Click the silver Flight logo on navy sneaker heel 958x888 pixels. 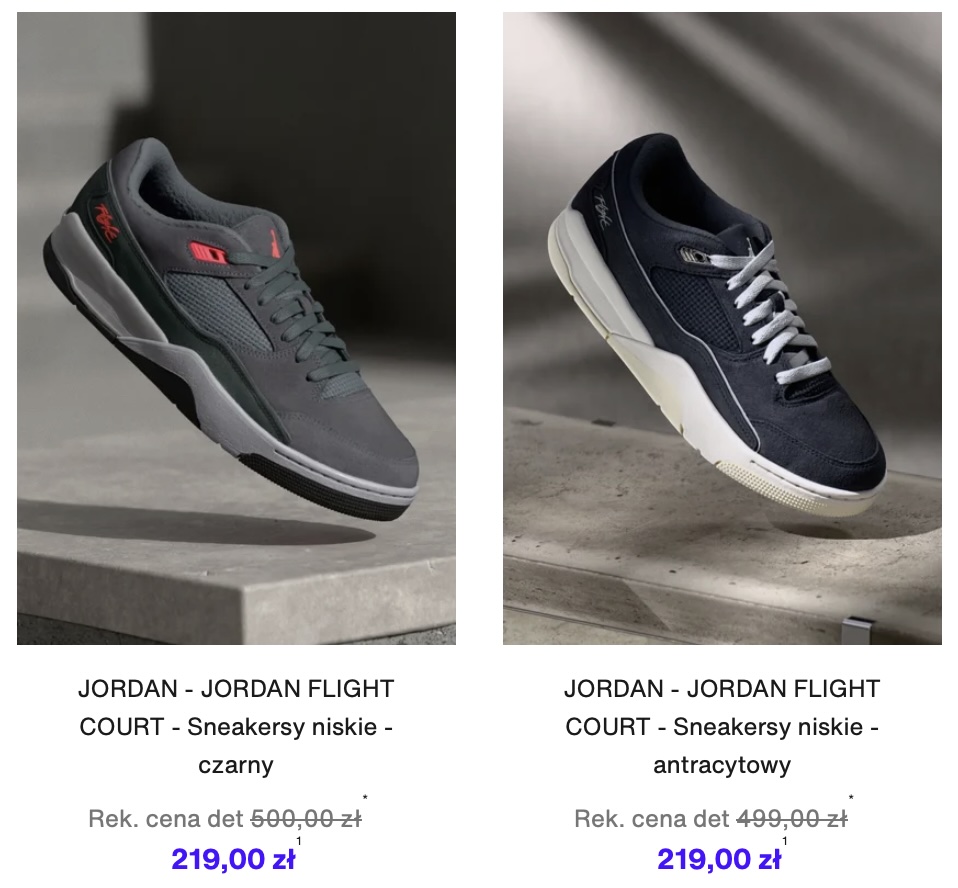pos(599,210)
